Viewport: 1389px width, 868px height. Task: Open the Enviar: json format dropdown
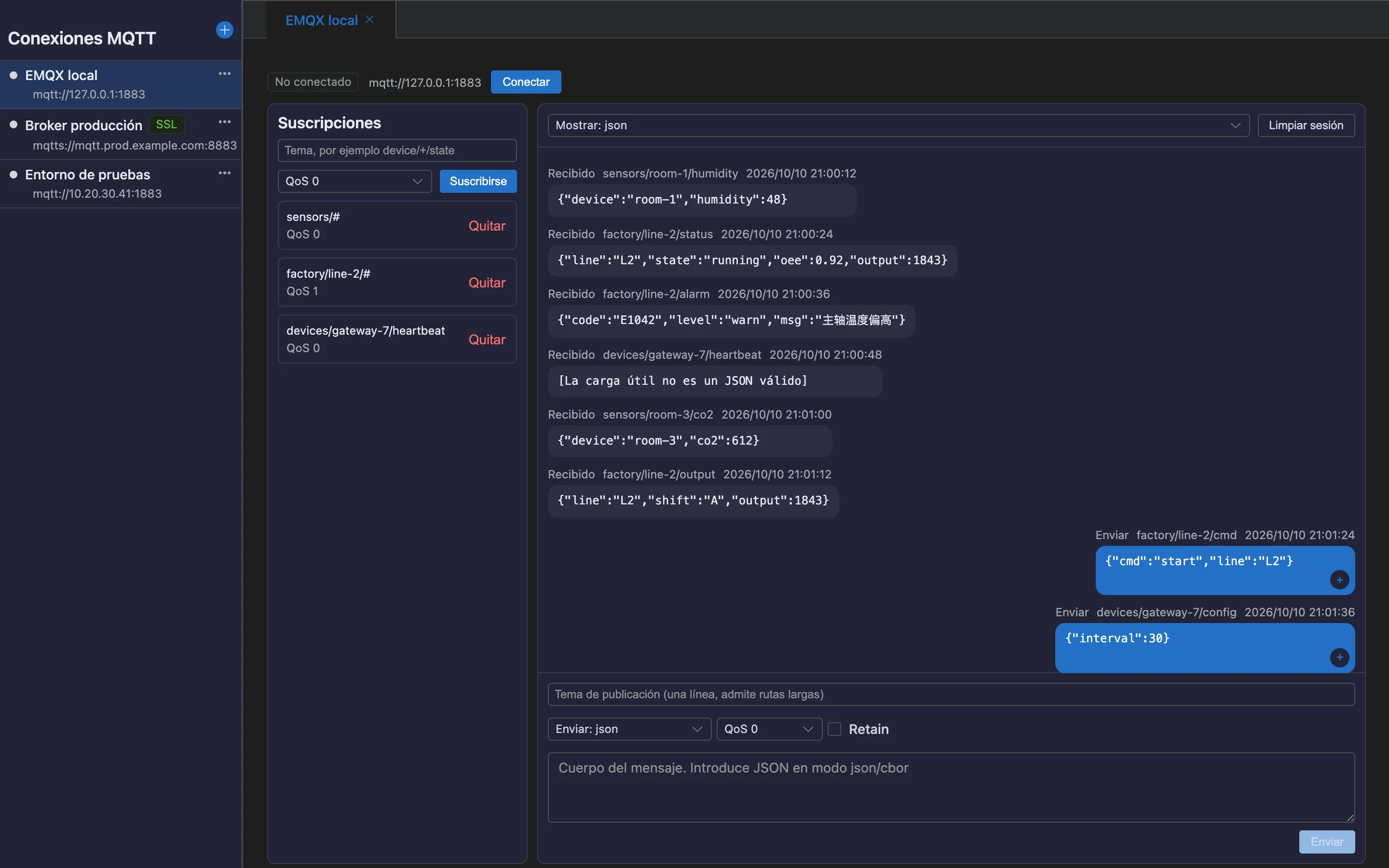pyautogui.click(x=630, y=729)
